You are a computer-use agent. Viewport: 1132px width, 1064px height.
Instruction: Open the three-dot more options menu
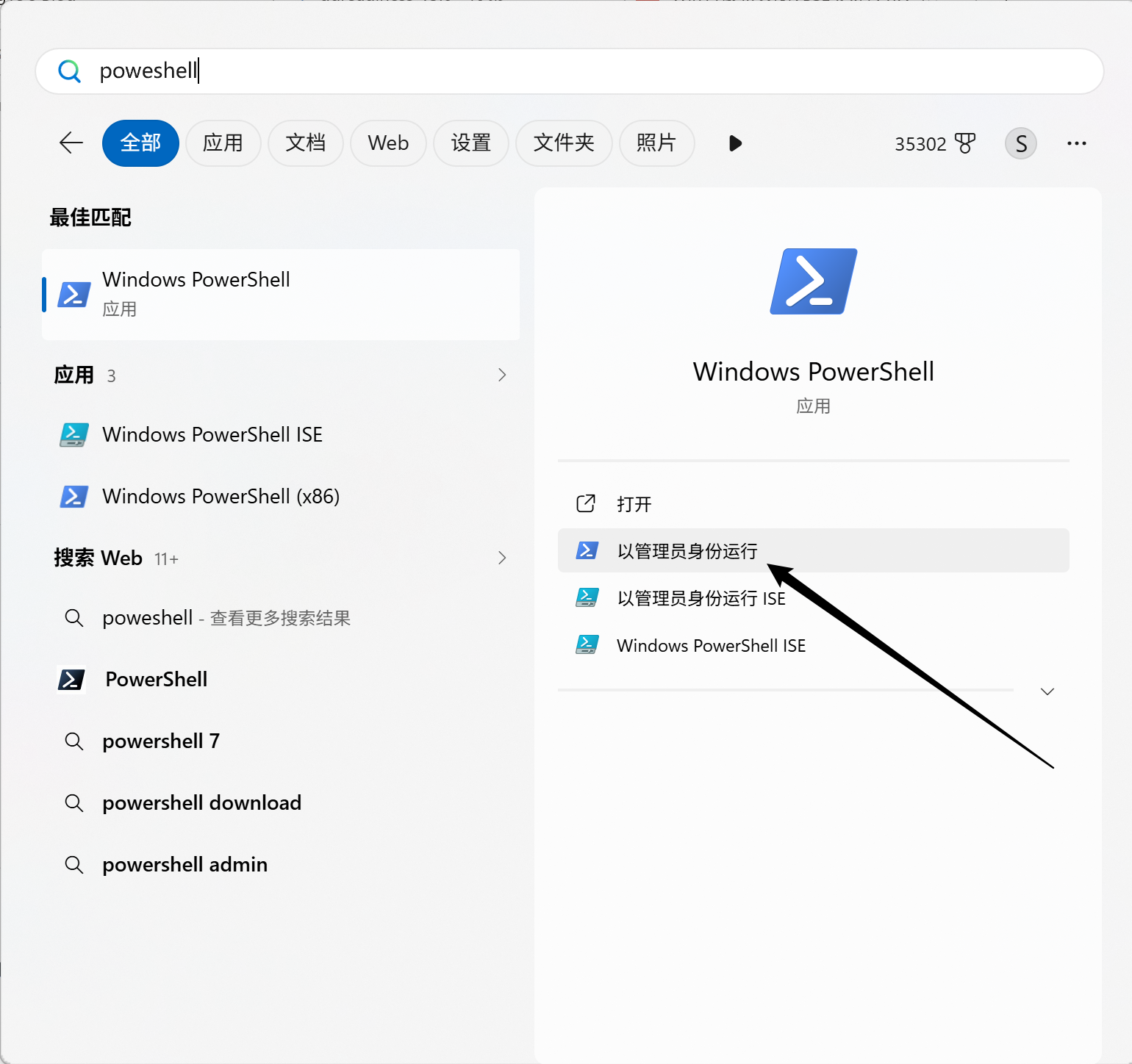[1077, 143]
